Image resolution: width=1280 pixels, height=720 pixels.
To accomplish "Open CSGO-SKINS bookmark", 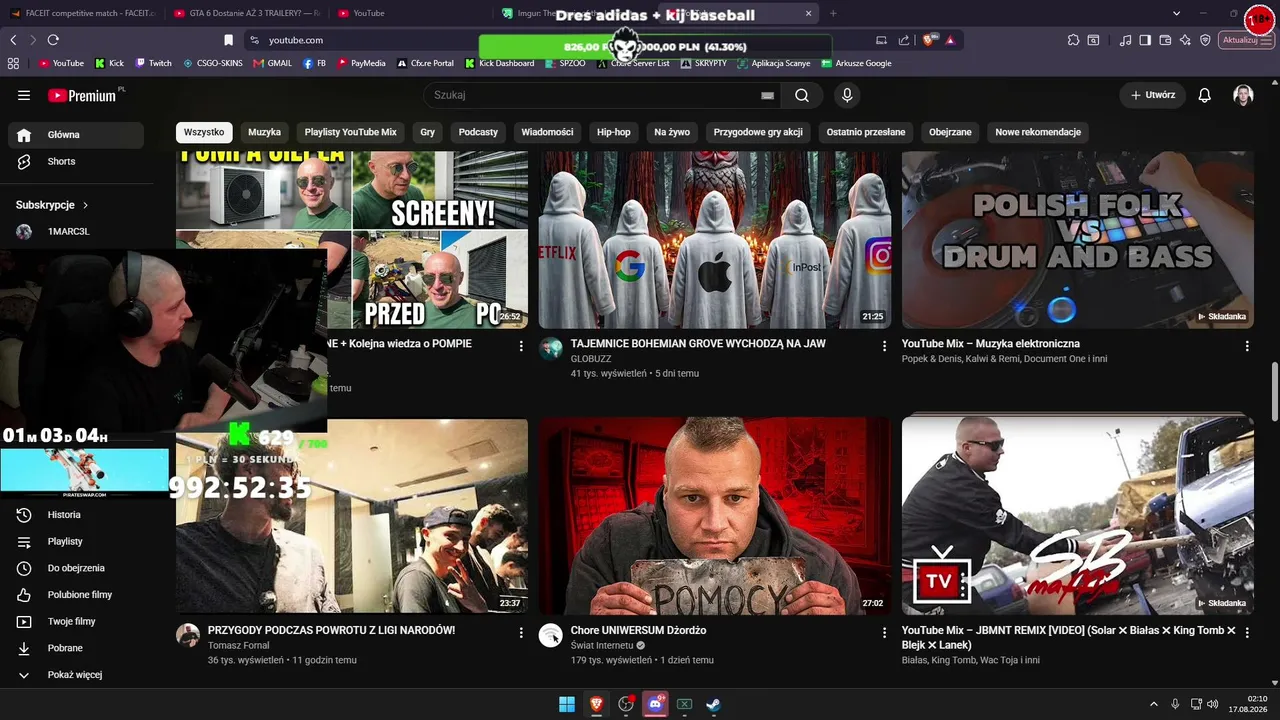I will [x=214, y=63].
